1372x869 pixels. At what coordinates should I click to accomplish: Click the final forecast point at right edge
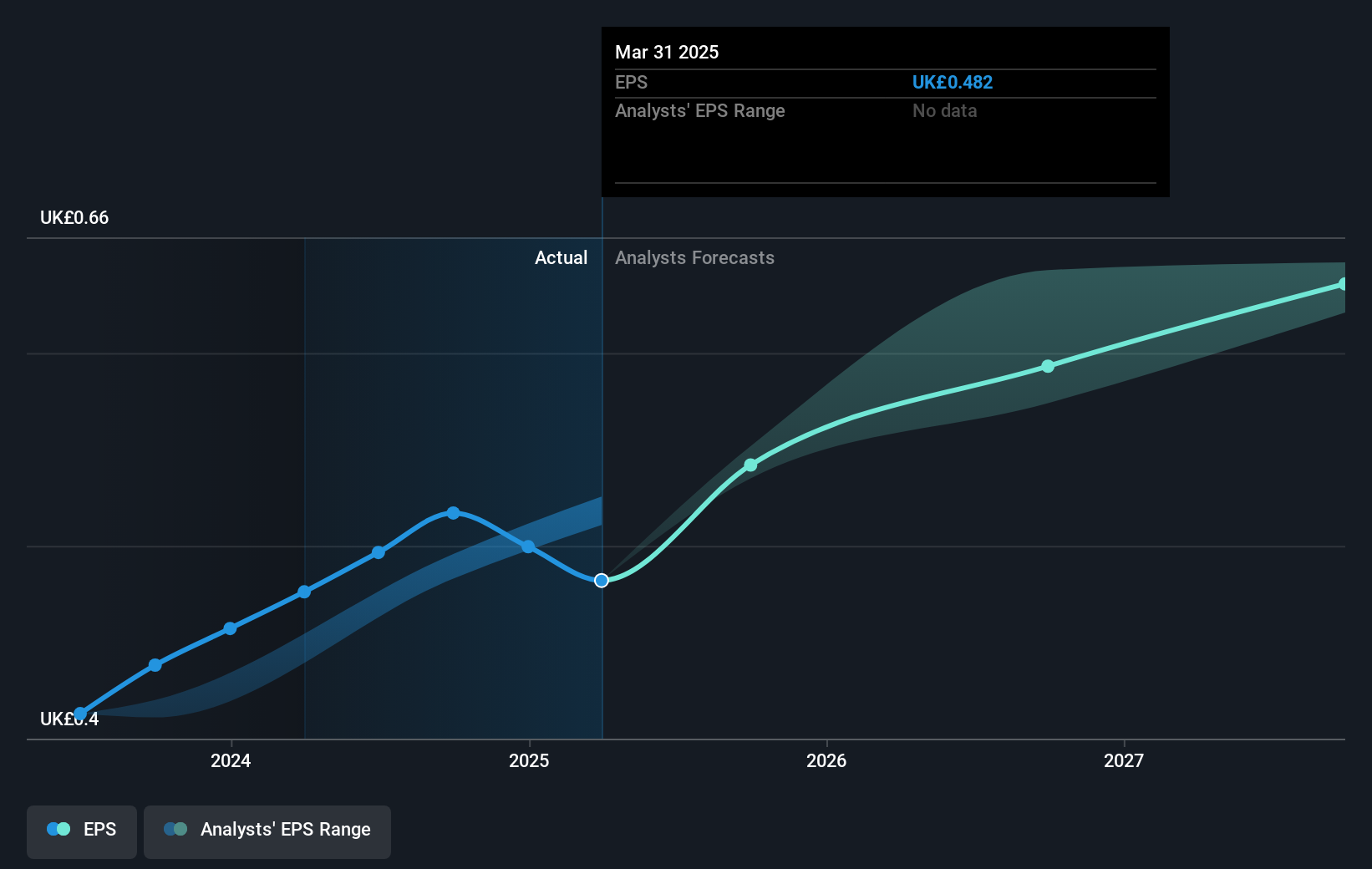pyautogui.click(x=1343, y=285)
